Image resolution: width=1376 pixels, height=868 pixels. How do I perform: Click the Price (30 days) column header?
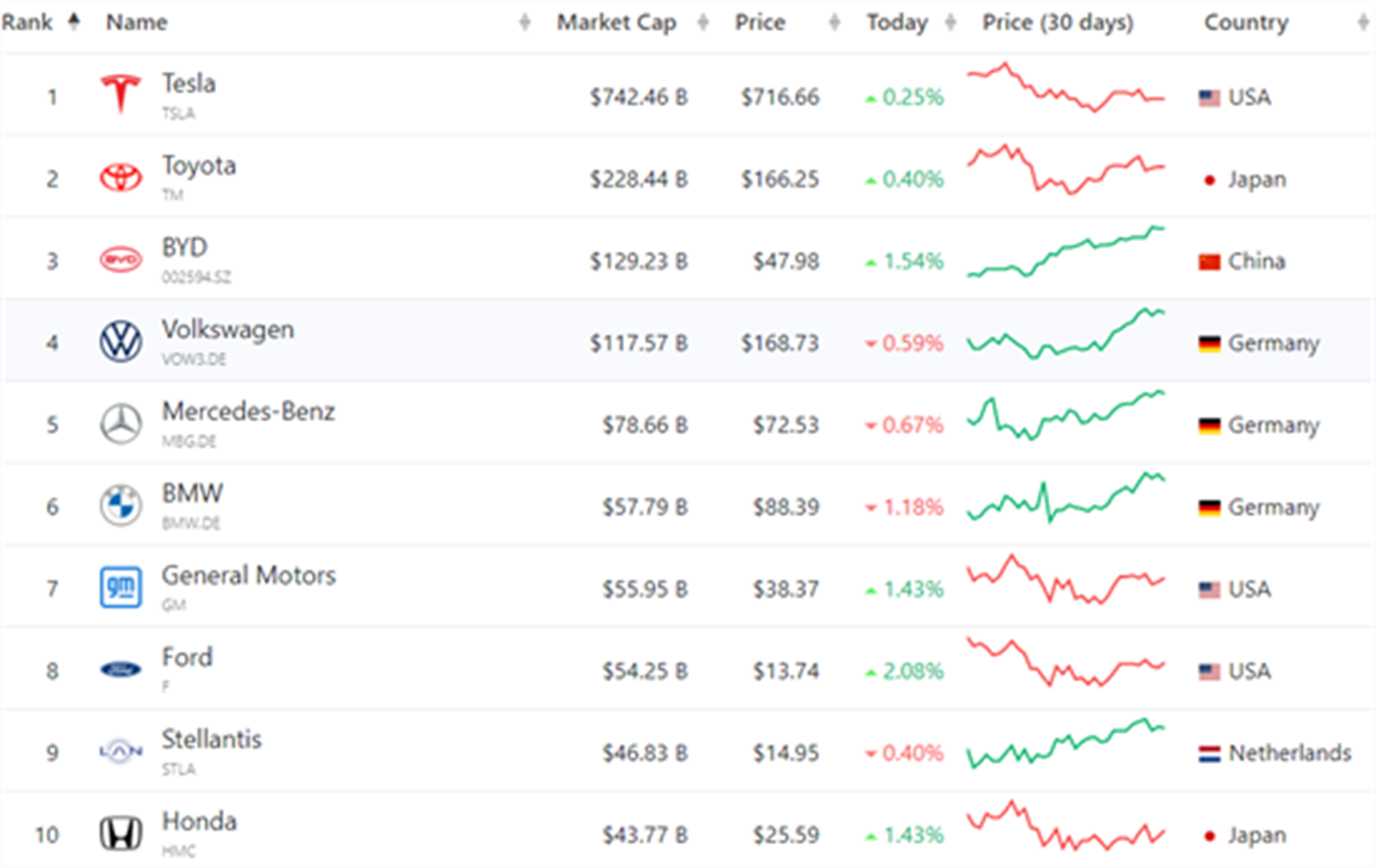click(x=1058, y=22)
